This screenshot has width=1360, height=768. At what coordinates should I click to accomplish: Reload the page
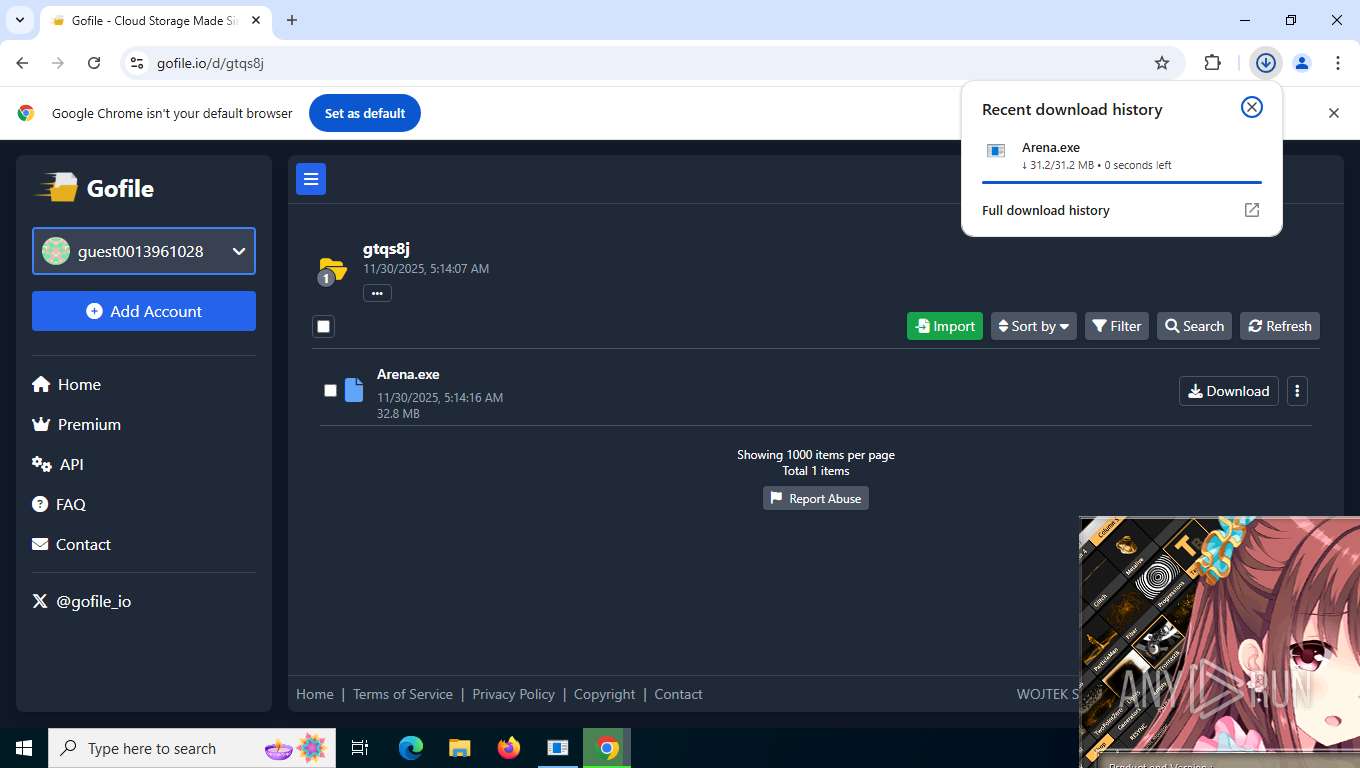(94, 63)
